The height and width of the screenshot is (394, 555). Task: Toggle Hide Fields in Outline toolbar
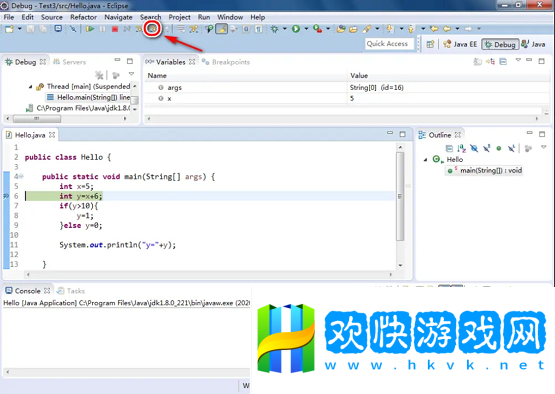[474, 148]
